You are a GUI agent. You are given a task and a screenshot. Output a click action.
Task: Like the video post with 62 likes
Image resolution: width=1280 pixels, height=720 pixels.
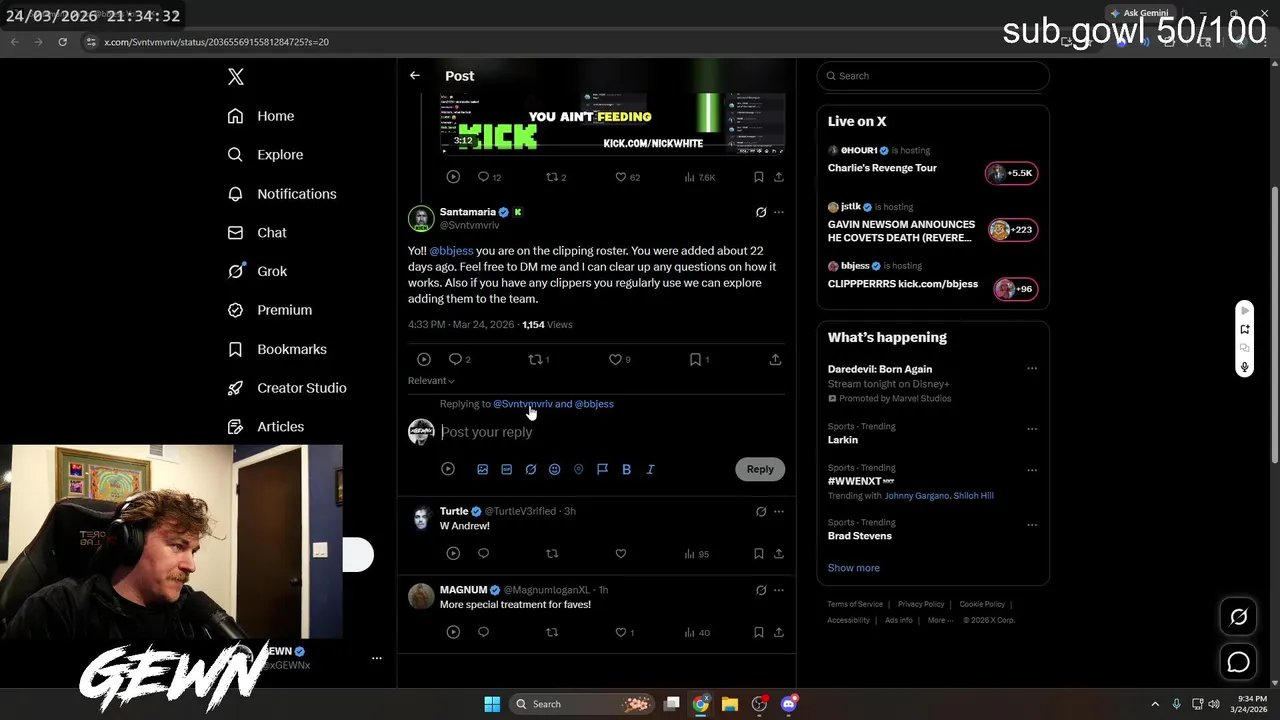tap(620, 177)
